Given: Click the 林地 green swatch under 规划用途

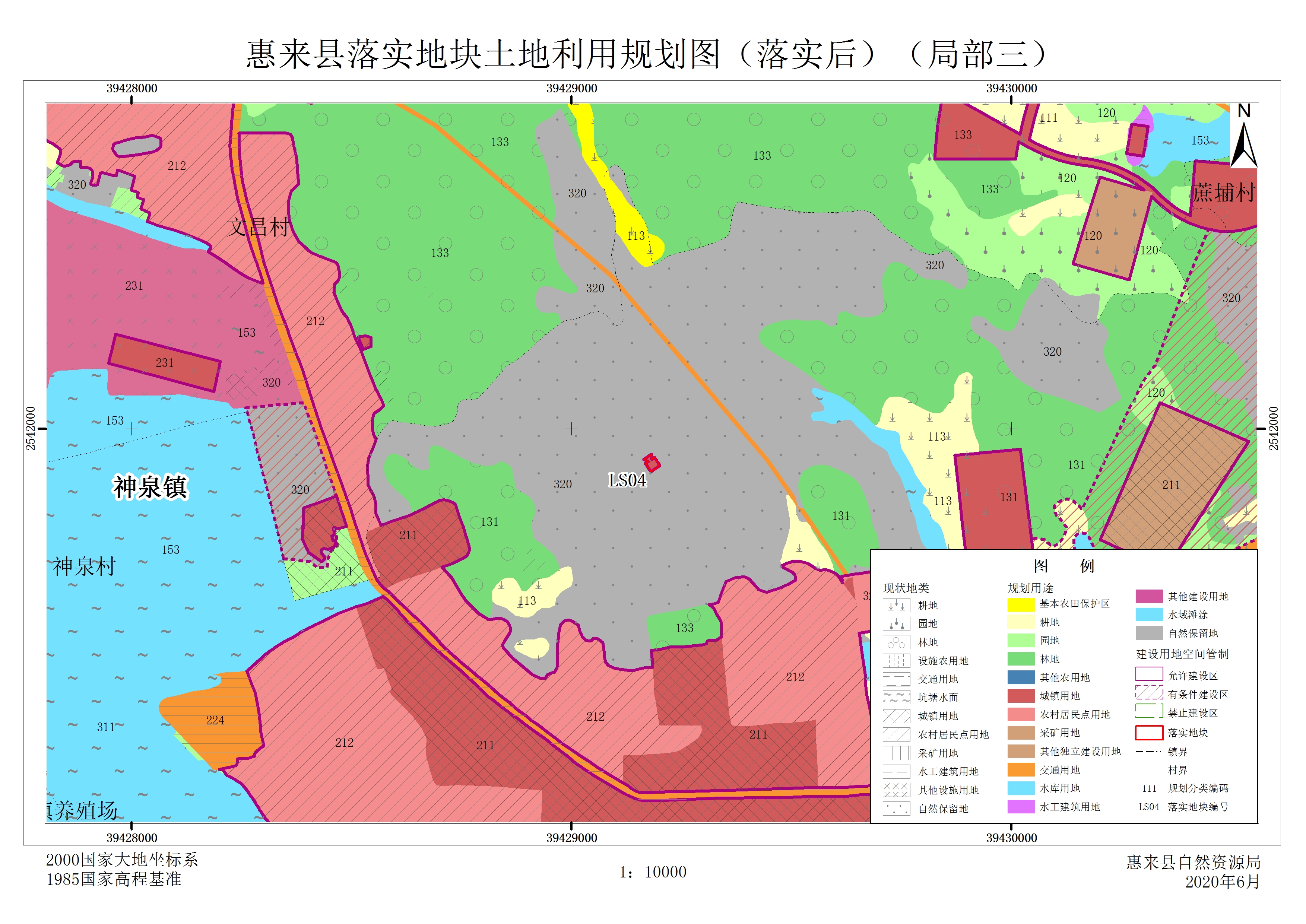Looking at the screenshot, I should pos(1021,659).
